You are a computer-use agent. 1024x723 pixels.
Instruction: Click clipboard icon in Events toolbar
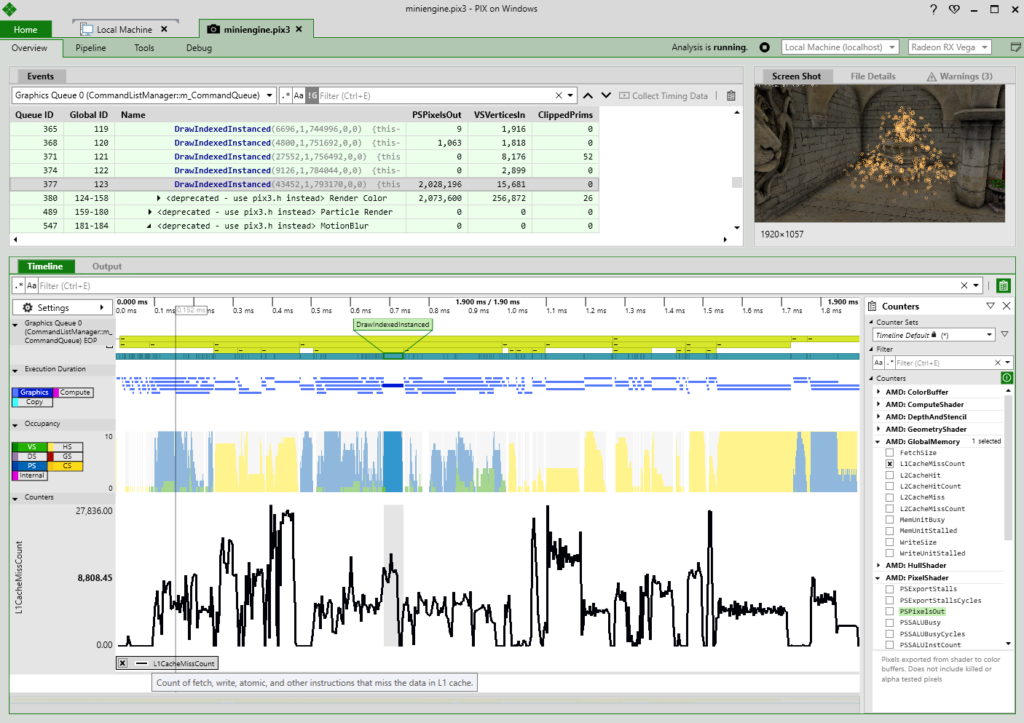click(731, 95)
